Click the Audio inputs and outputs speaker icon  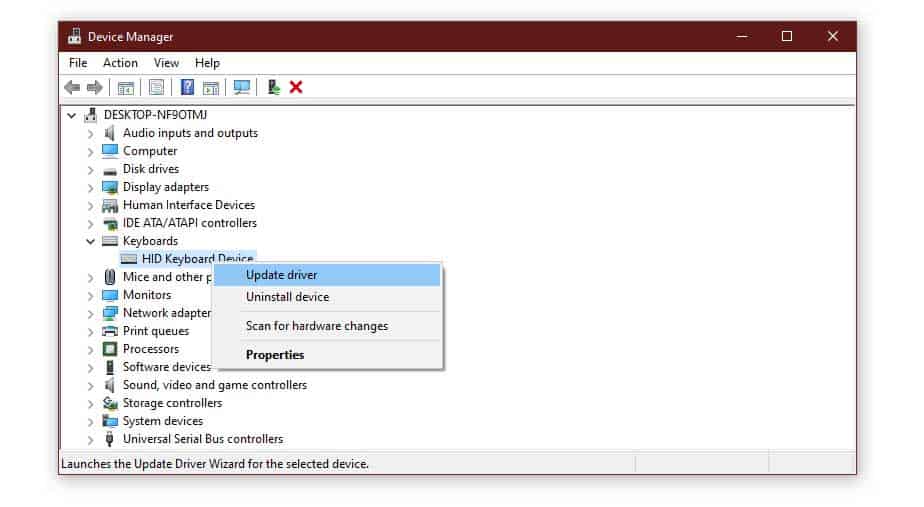110,133
